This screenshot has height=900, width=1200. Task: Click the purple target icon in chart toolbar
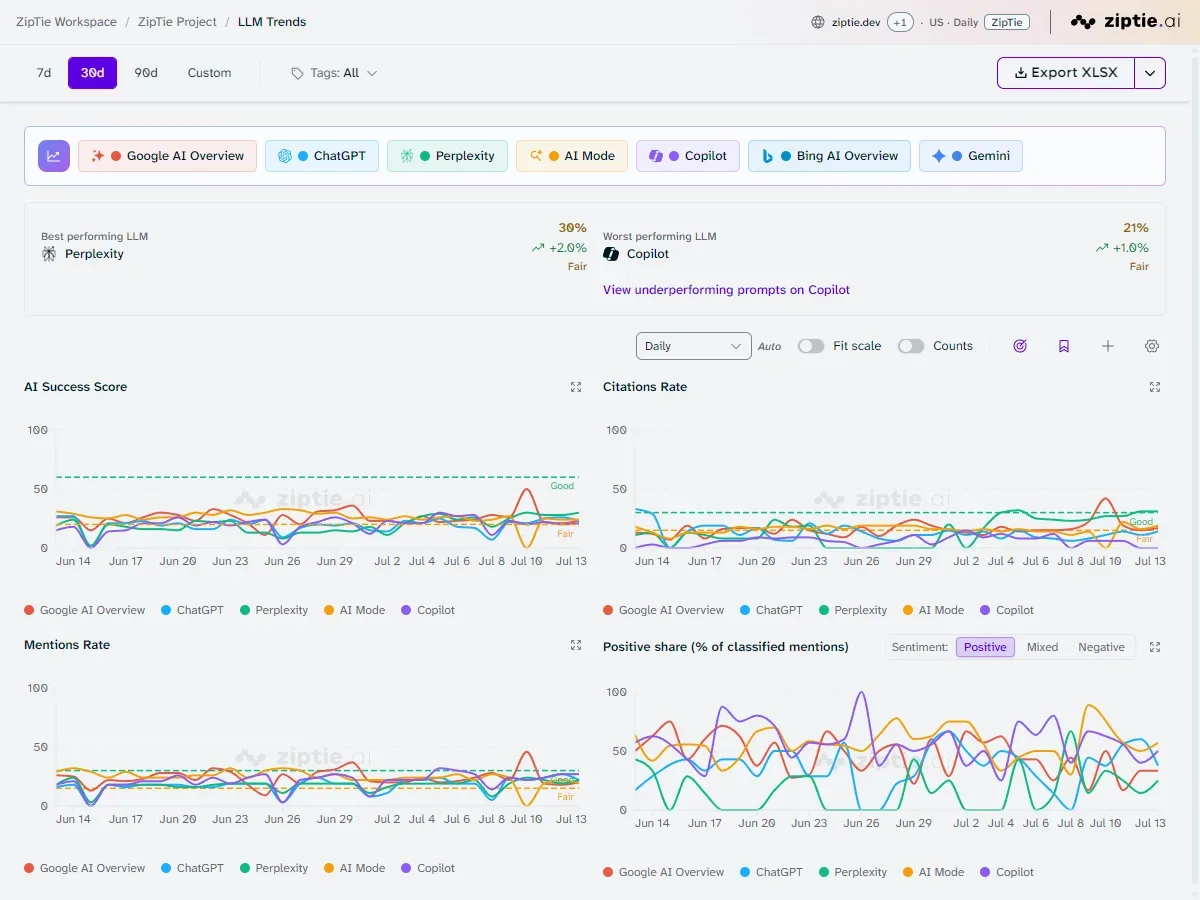pyautogui.click(x=1020, y=346)
